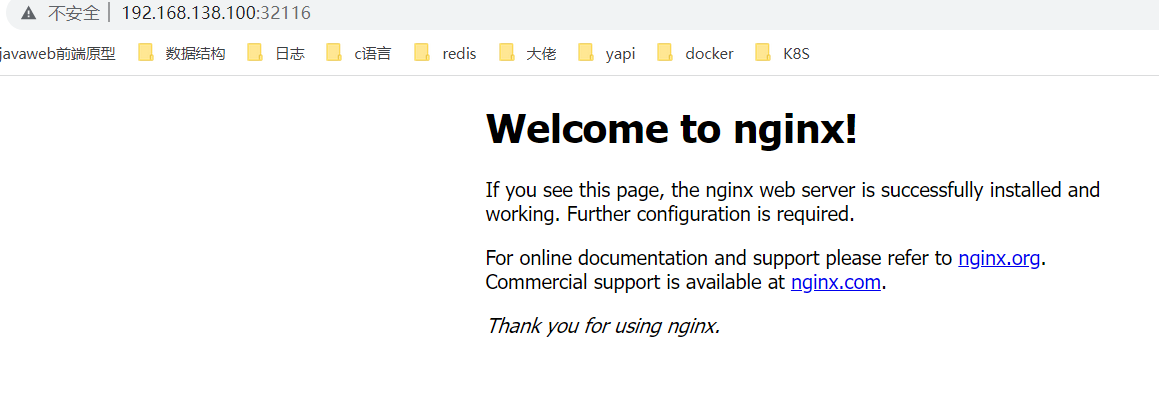Click the paragraph starting with 'If you see this page'
Image resolution: width=1159 pixels, height=416 pixels.
pyautogui.click(x=792, y=202)
